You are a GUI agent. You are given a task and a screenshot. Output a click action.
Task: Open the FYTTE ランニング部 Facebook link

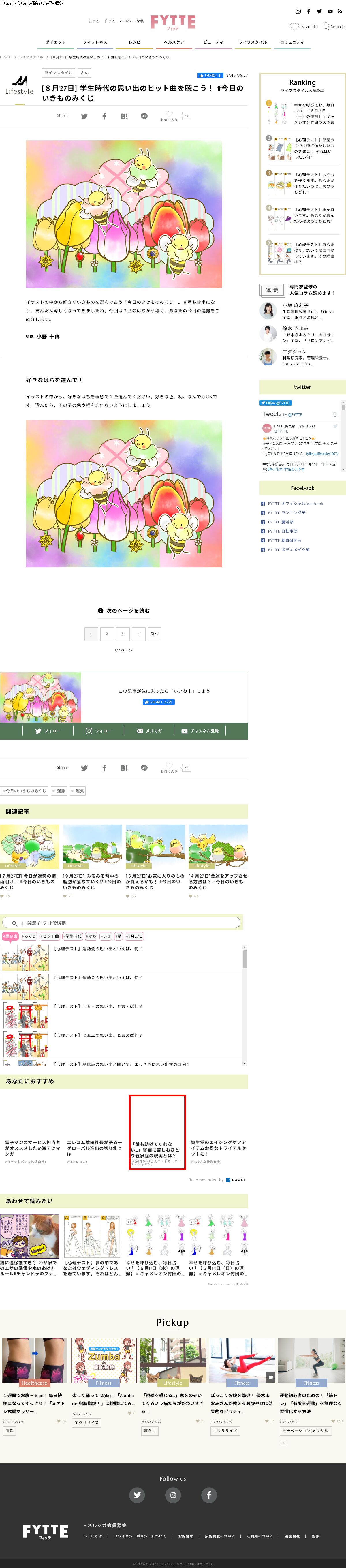point(286,512)
